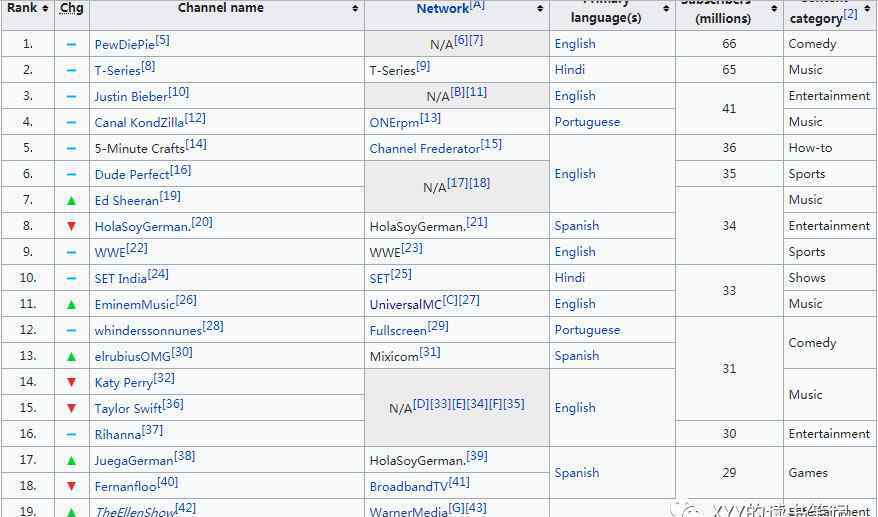This screenshot has width=878, height=517.
Task: Open the JuegaGerman link
Action: pyautogui.click(x=134, y=460)
